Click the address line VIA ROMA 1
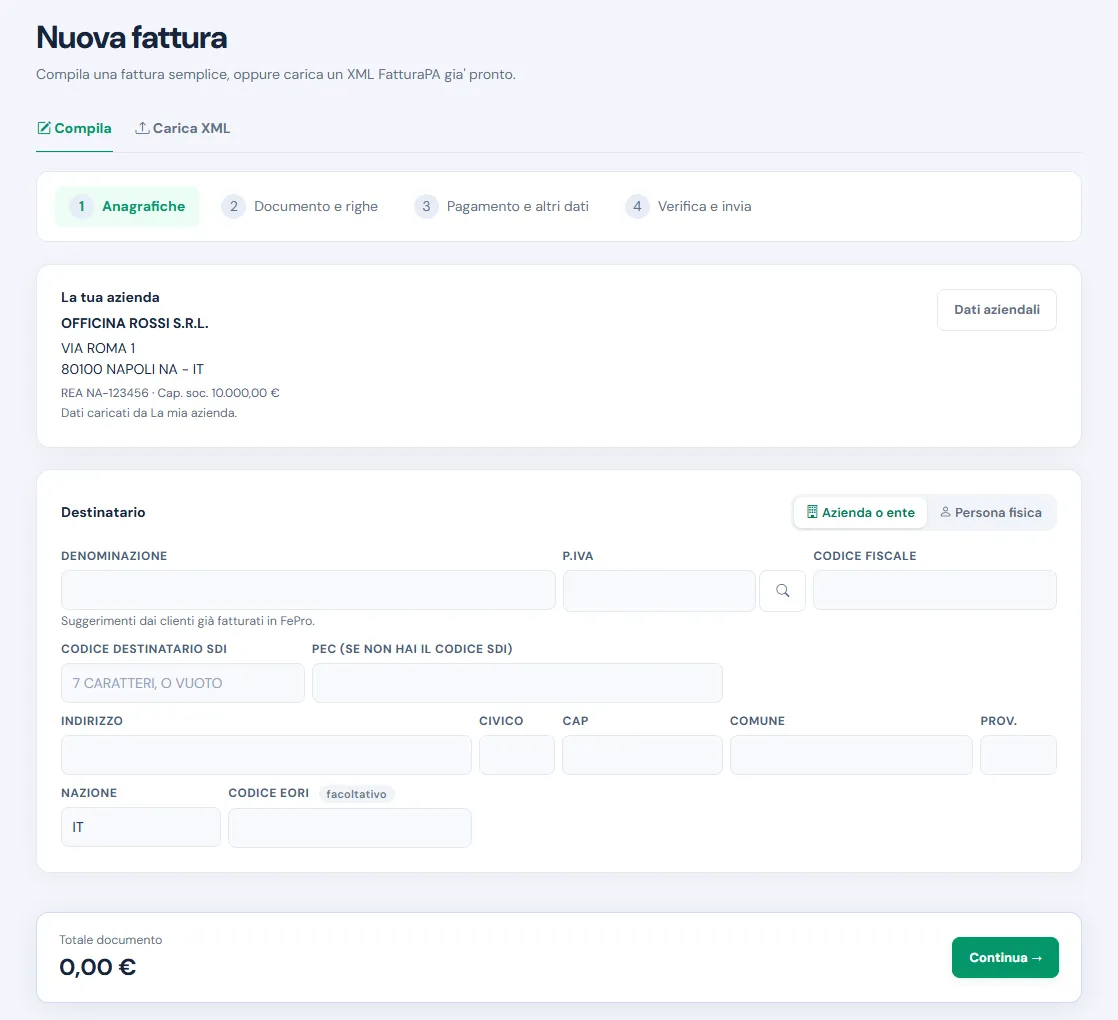This screenshot has height=1020, width=1118. [x=98, y=348]
